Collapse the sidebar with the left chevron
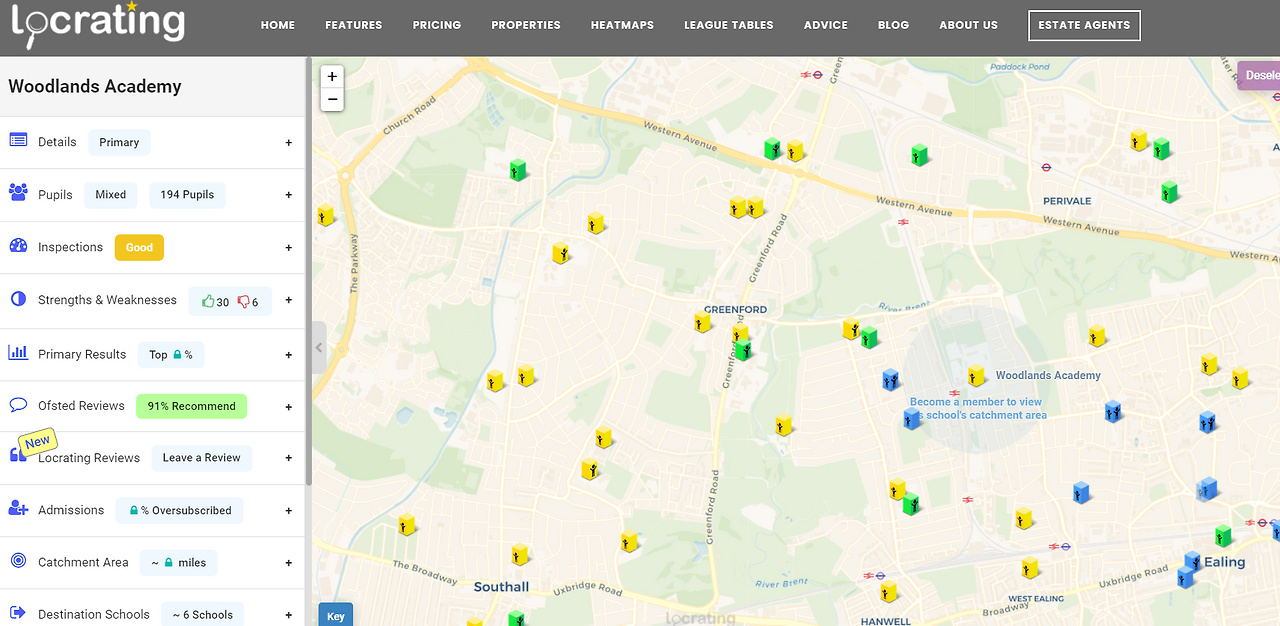This screenshot has width=1280, height=626. point(318,347)
